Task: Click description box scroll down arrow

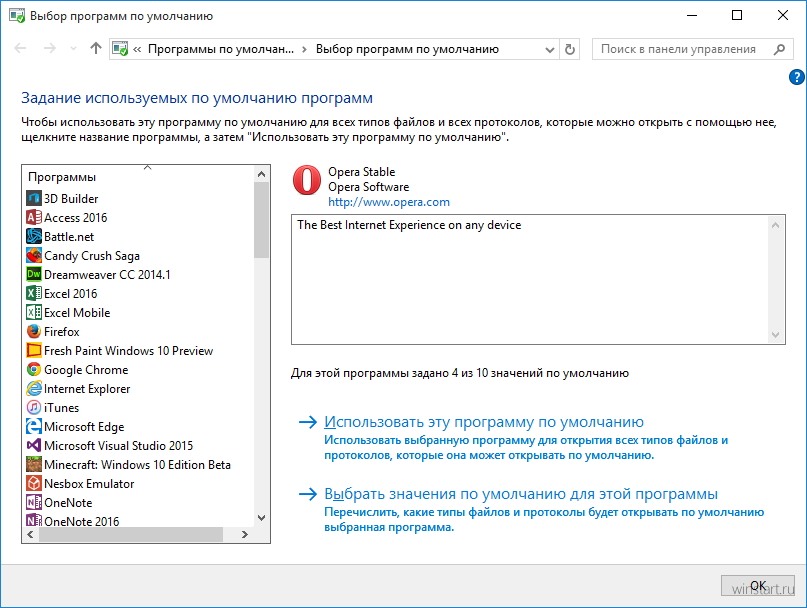Action: 776,335
